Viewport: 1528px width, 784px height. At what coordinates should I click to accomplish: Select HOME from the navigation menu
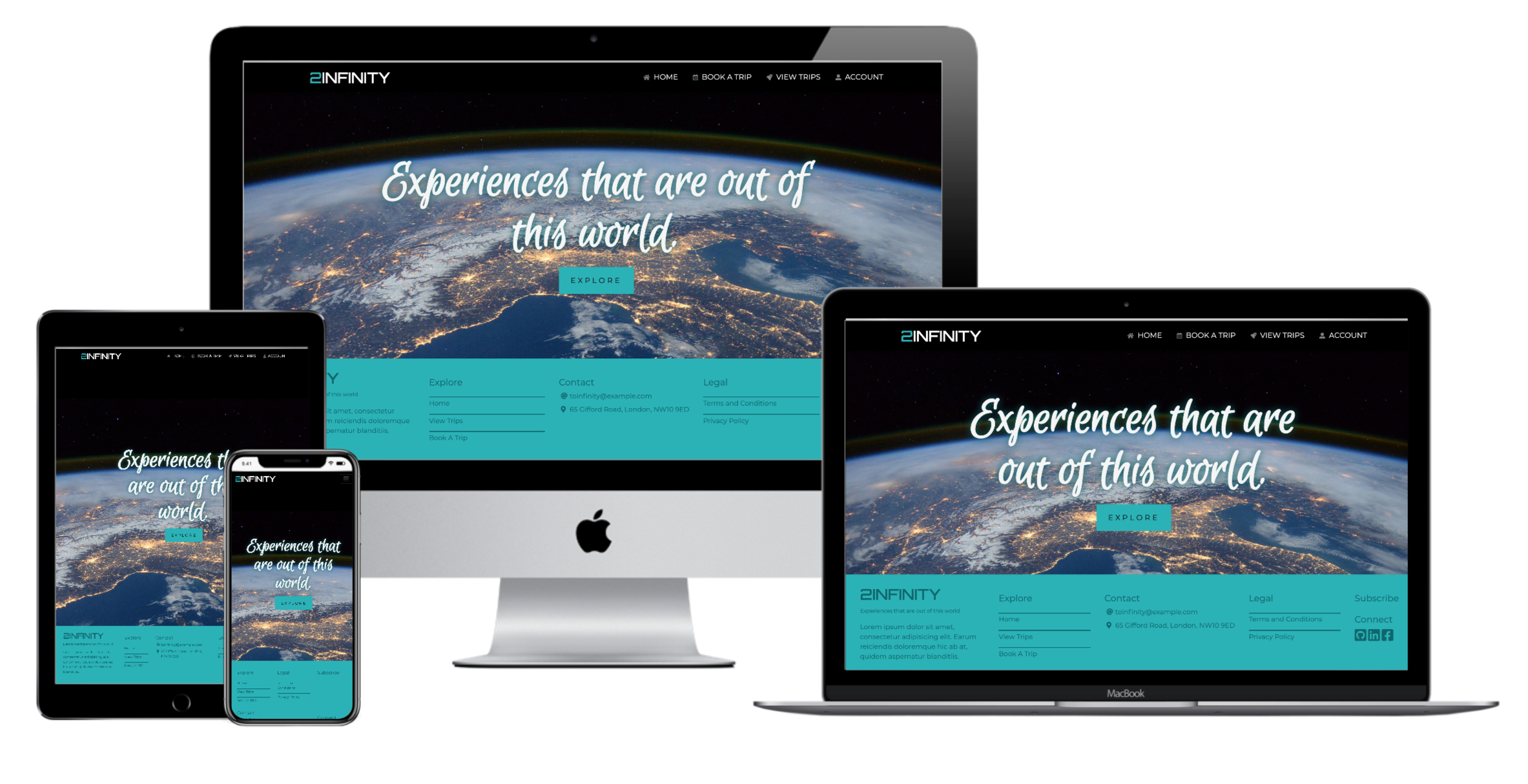coord(661,77)
